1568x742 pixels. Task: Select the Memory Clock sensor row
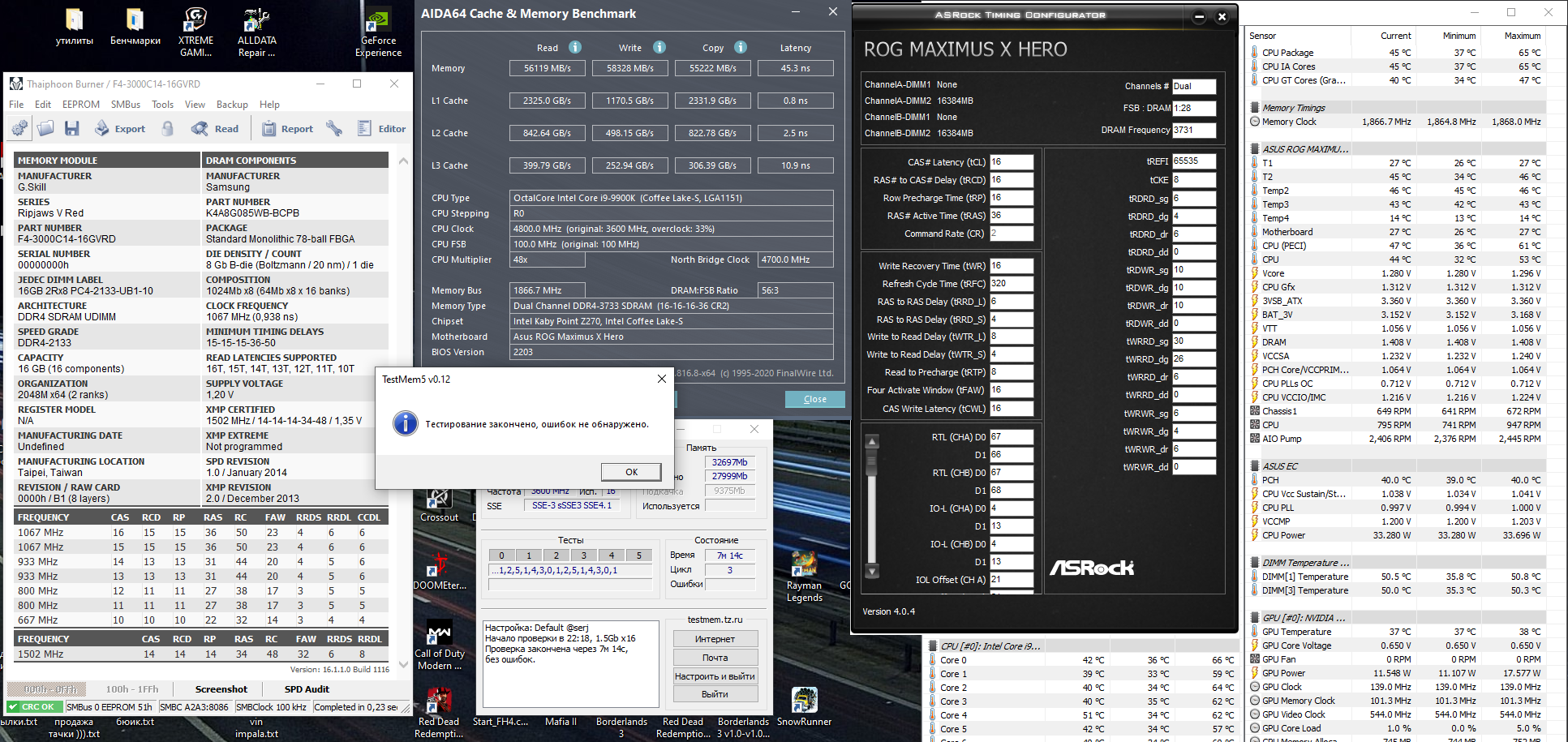click(1395, 122)
